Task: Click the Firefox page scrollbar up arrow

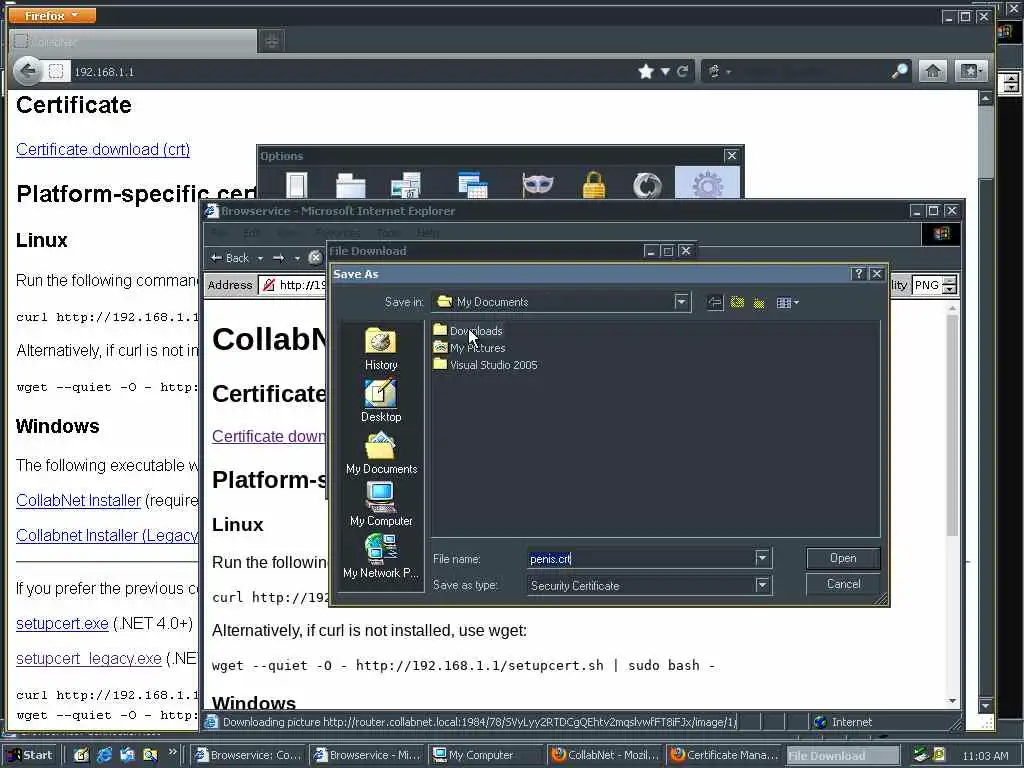Action: click(986, 98)
